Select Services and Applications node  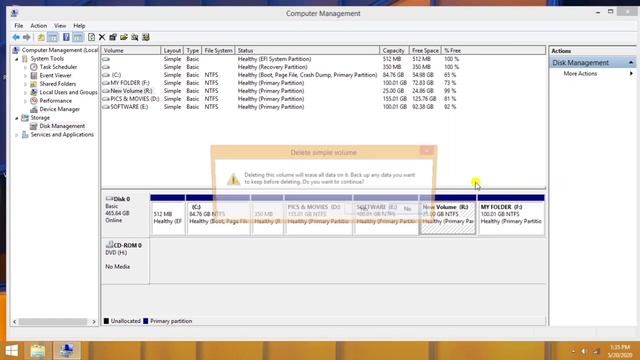[62, 135]
